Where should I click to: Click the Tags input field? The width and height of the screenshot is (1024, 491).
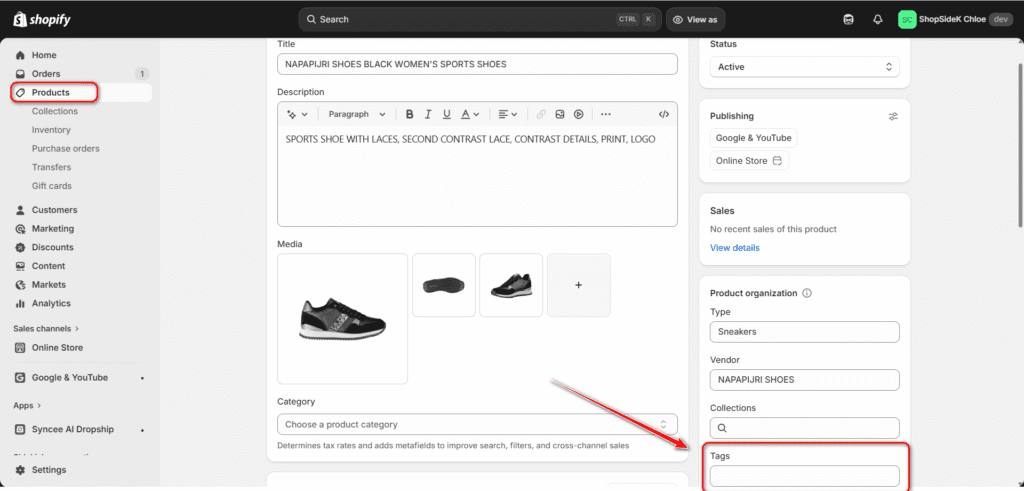coord(805,476)
